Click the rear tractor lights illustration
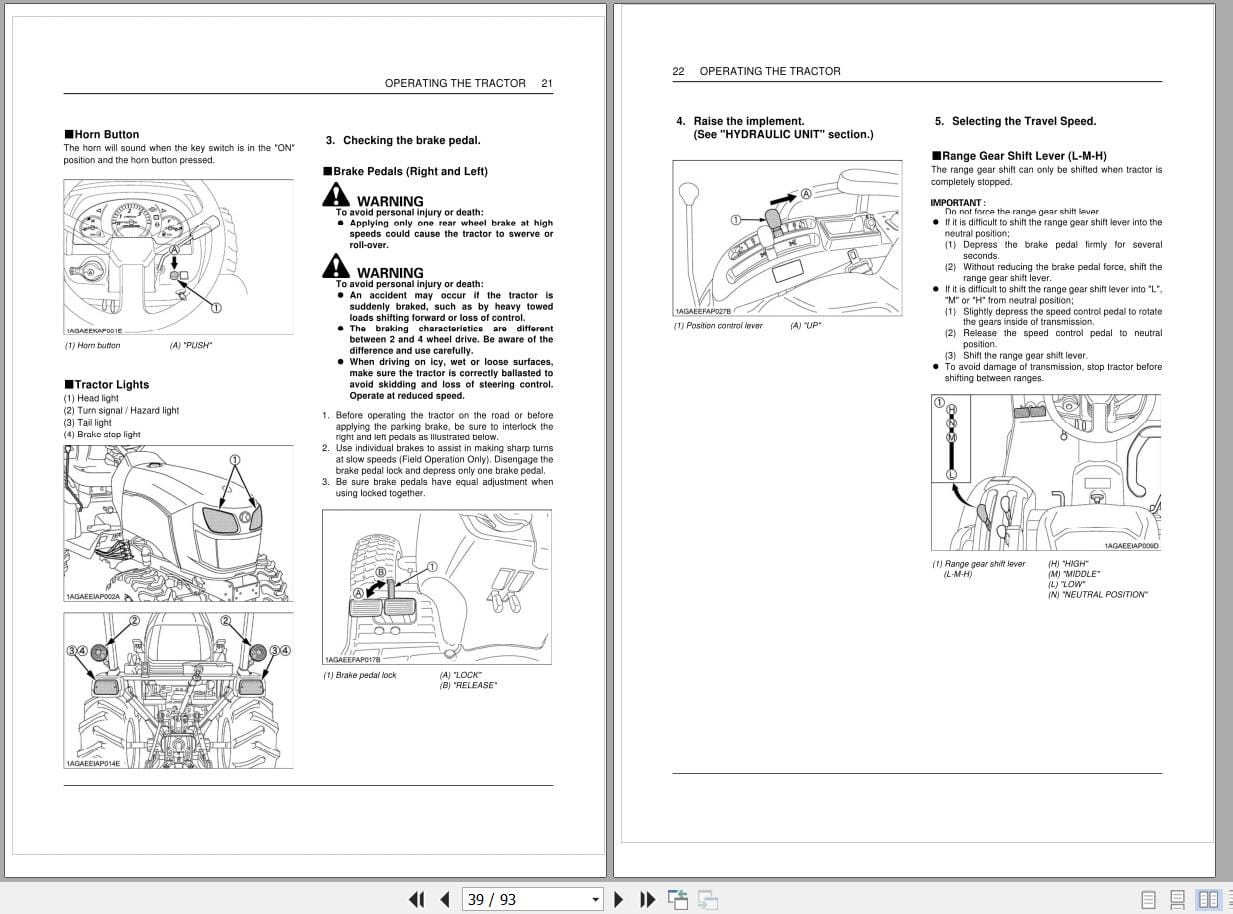Screen dimensions: 1233x914 (178, 690)
